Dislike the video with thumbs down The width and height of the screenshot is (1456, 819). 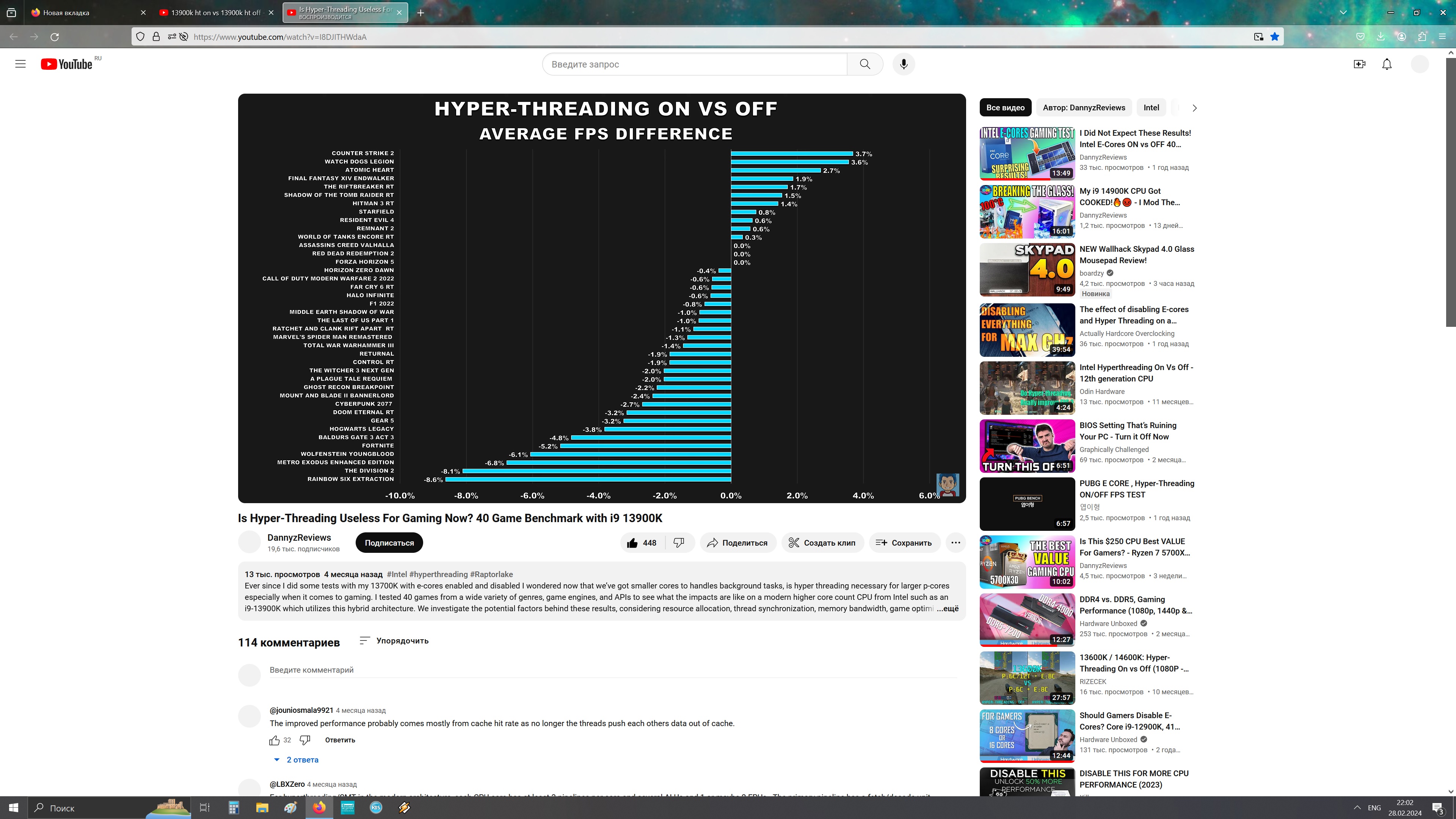coord(679,543)
